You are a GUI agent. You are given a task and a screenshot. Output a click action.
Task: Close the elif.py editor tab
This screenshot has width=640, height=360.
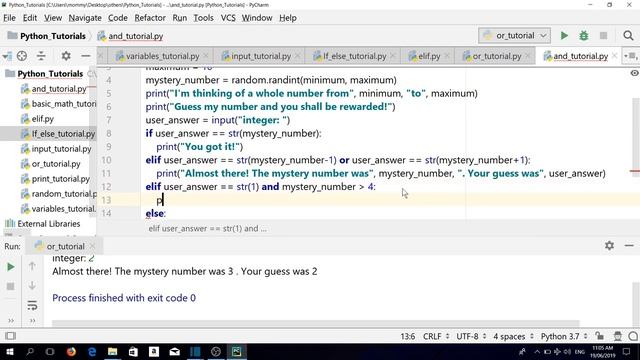coord(447,56)
